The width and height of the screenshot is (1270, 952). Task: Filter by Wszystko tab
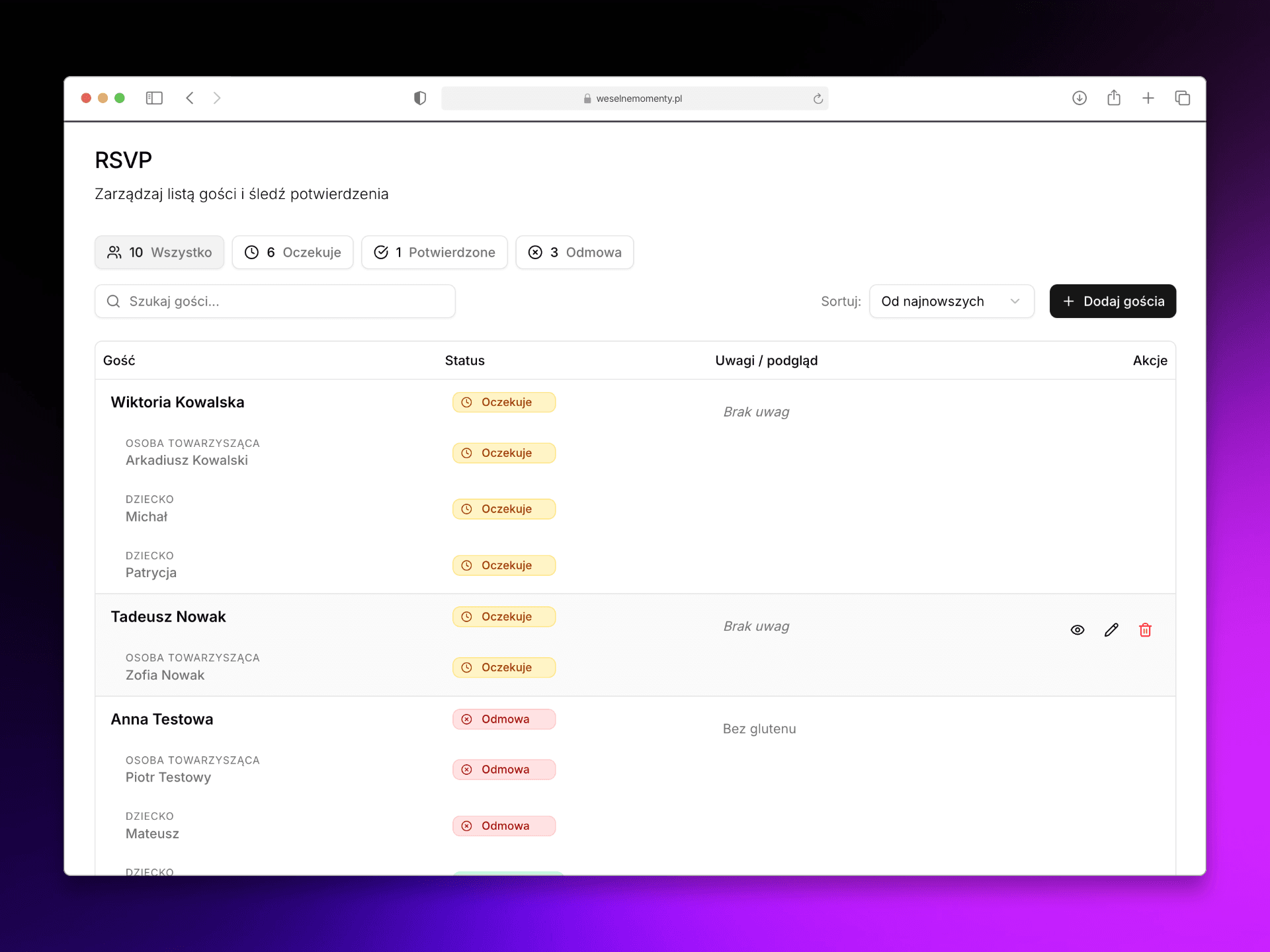click(159, 253)
